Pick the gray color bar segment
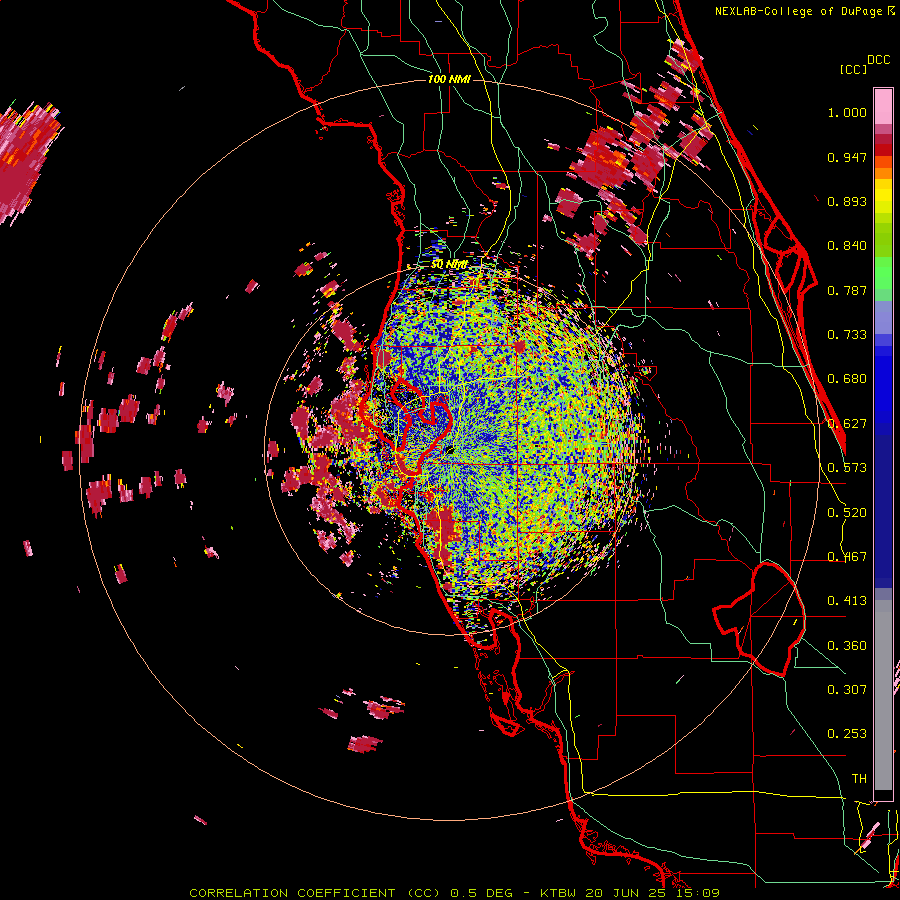Viewport: 900px width, 900px height. [883, 695]
